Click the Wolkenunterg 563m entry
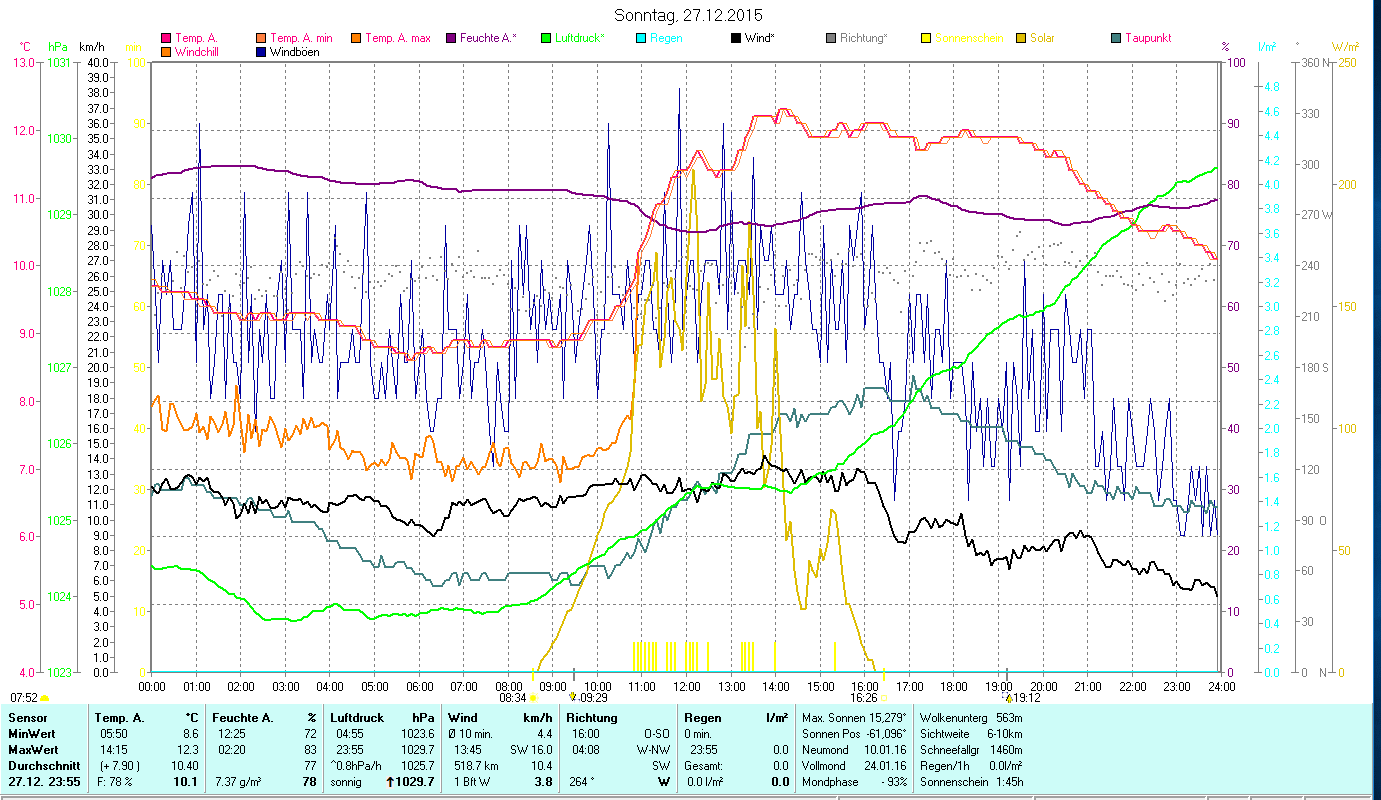Screen dimensions: 1381x800 [970, 717]
